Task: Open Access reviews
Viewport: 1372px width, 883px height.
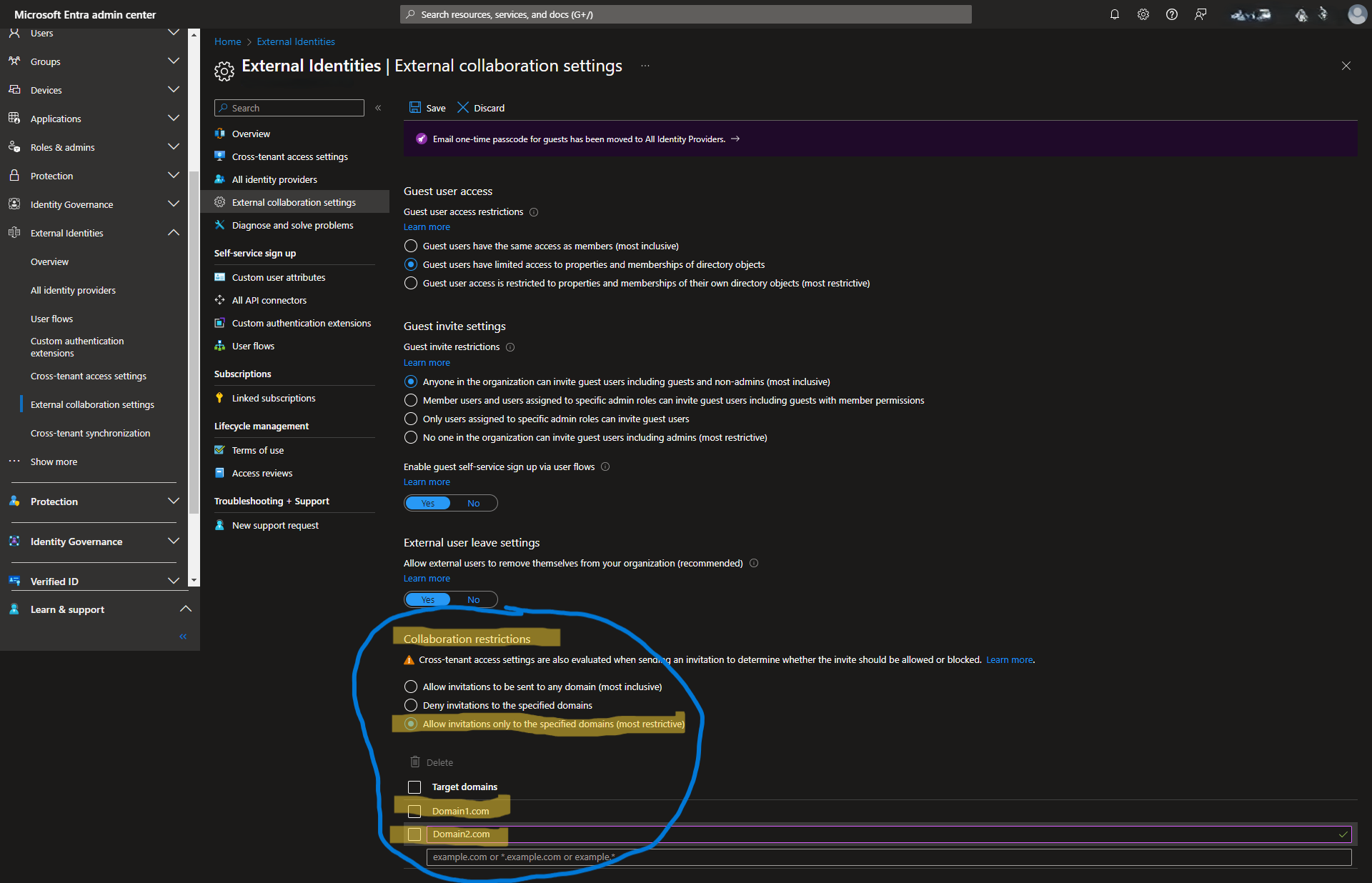Action: click(262, 473)
